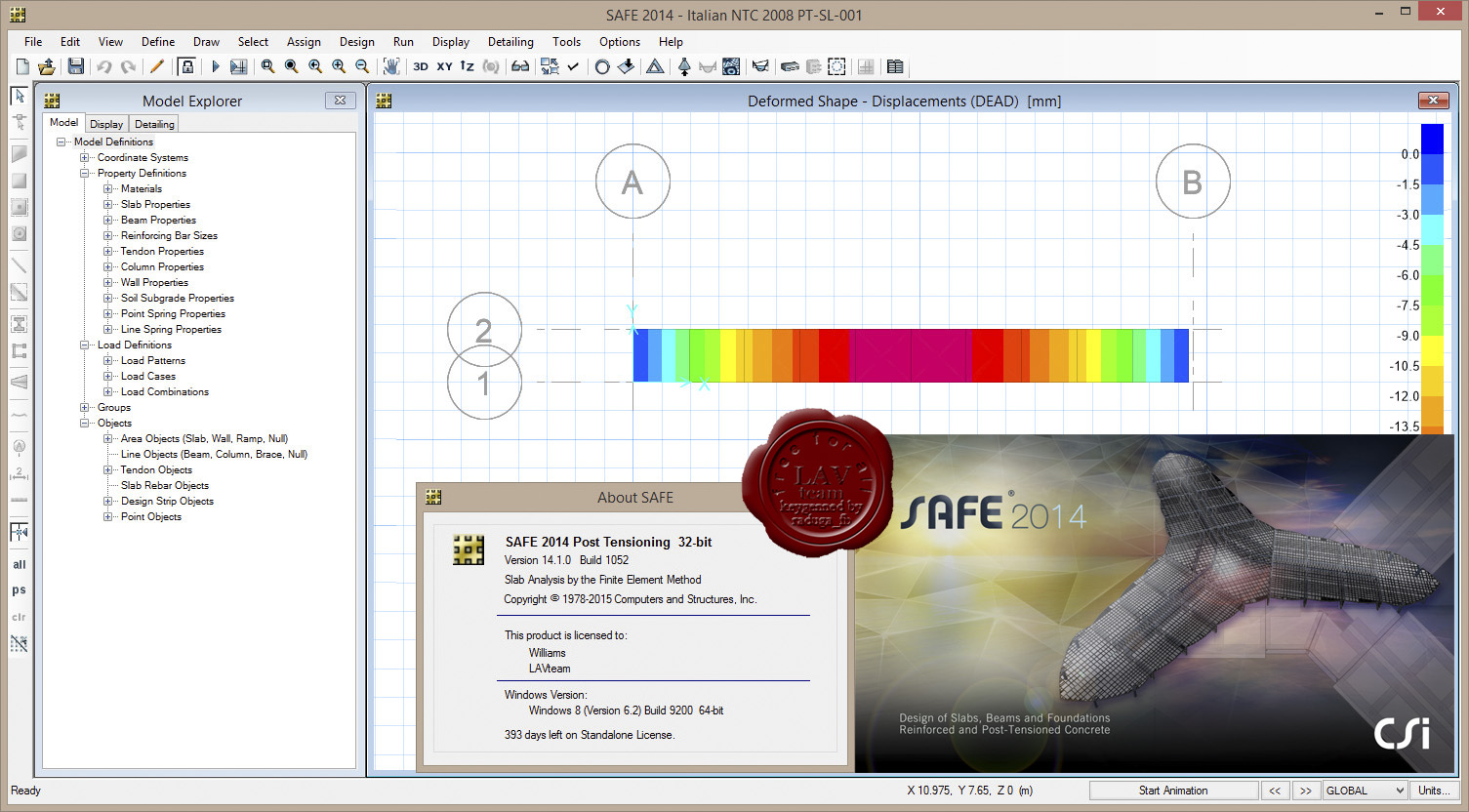This screenshot has width=1469, height=812.
Task: Collapse the Load Definitions node
Action: pyautogui.click(x=84, y=345)
